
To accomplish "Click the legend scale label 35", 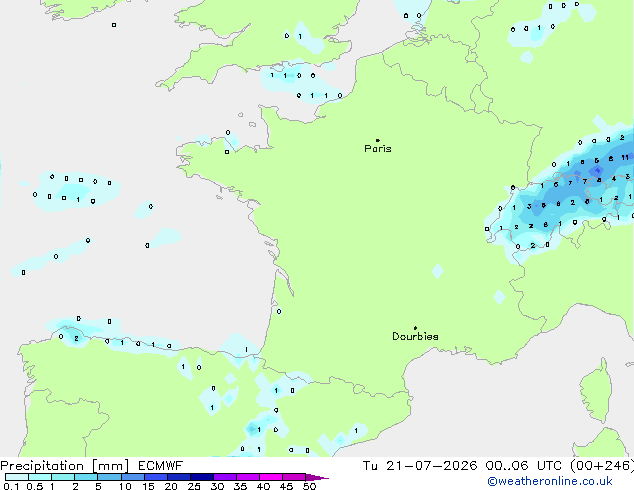I will point(240,486).
